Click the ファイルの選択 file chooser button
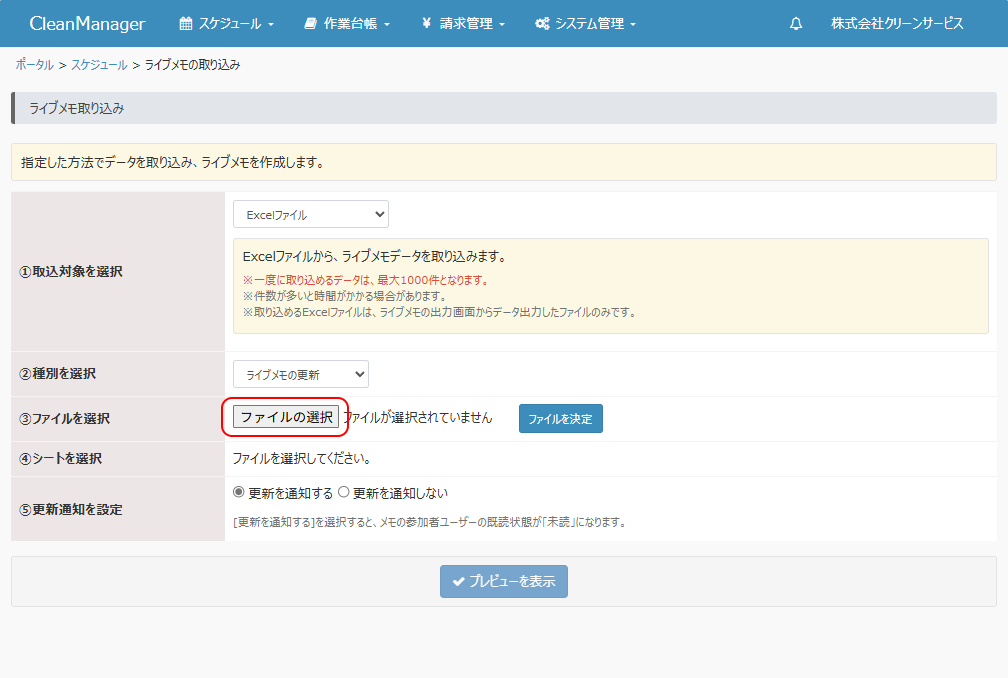The width and height of the screenshot is (1008, 678). 286,417
